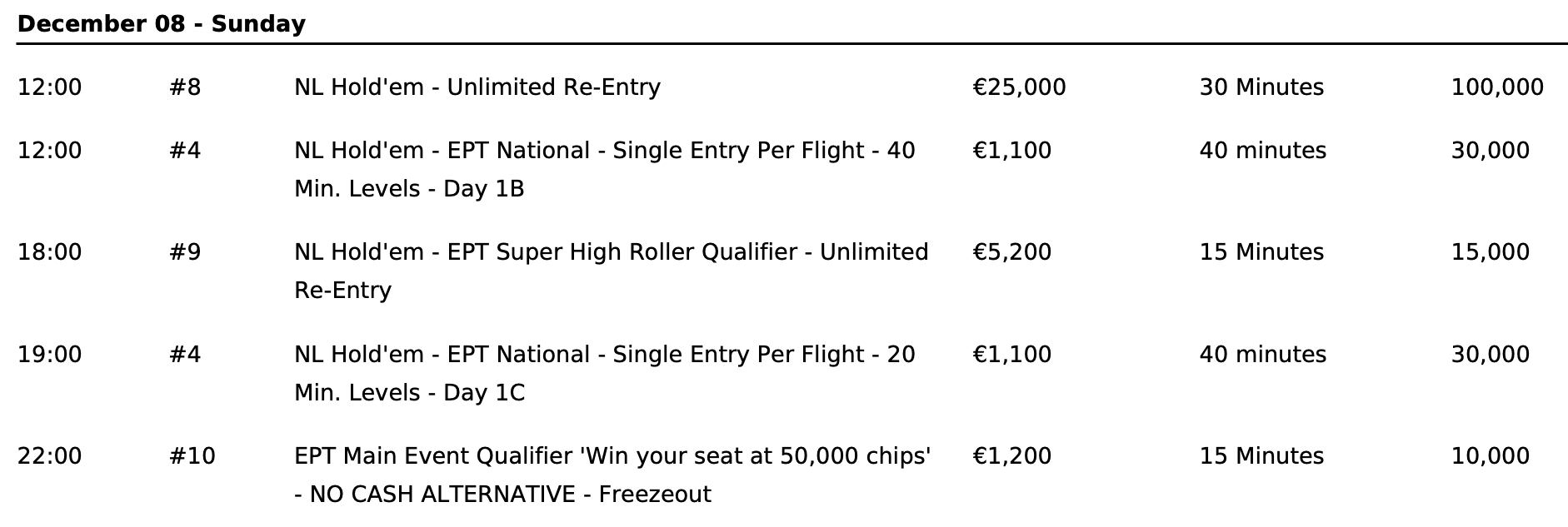This screenshot has height=527, width=1568.
Task: Select event number #8
Action: [185, 87]
